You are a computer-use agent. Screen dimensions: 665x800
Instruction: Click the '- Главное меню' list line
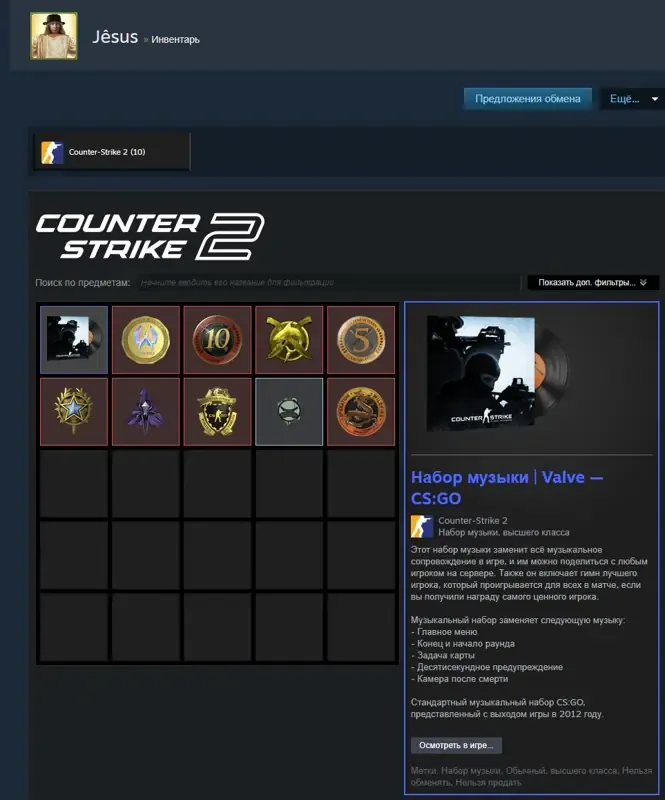click(444, 632)
